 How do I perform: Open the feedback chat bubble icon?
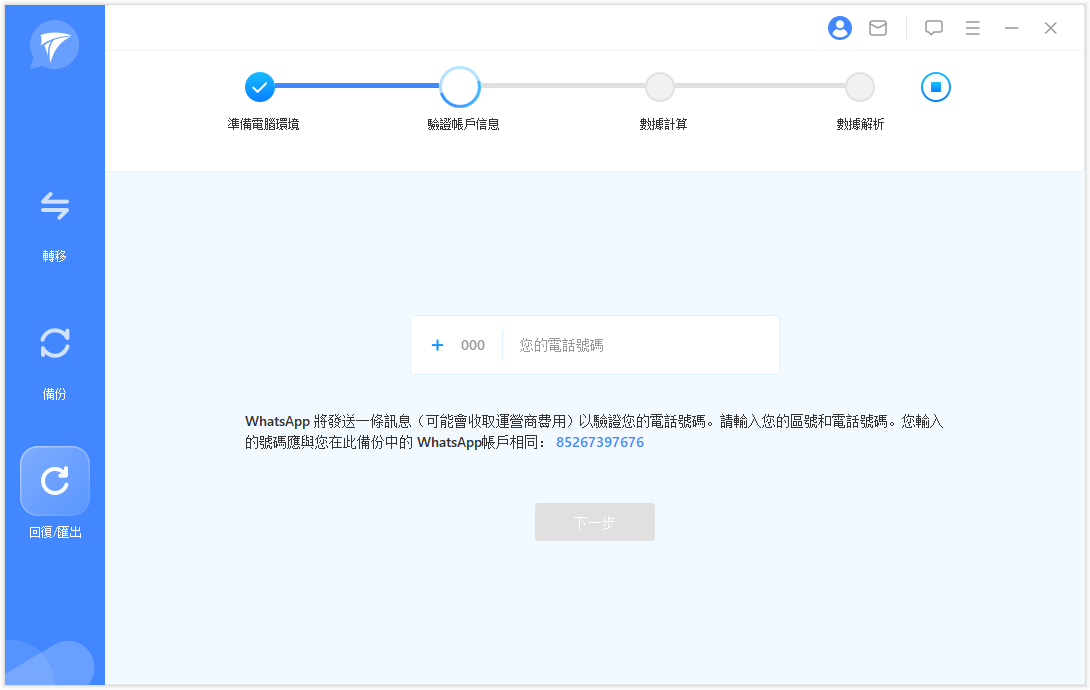click(934, 28)
